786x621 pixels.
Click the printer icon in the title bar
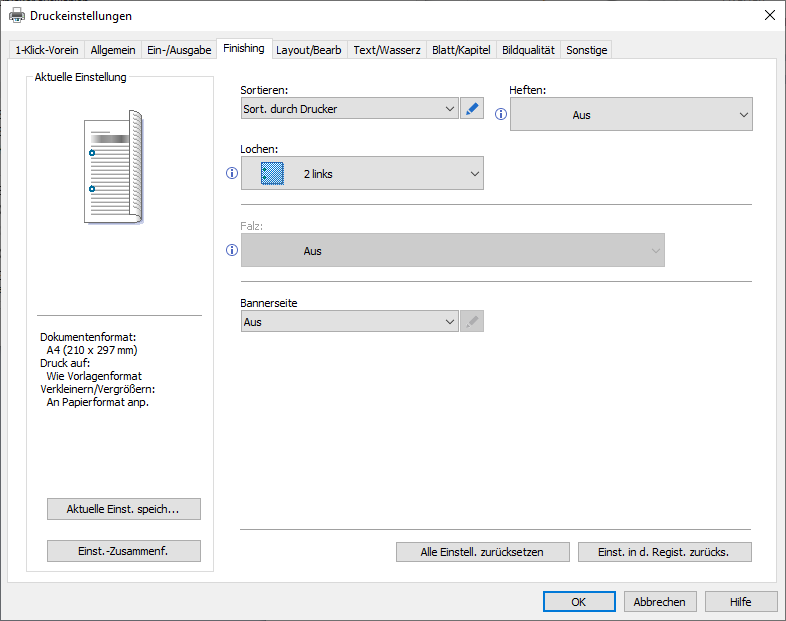point(17,15)
